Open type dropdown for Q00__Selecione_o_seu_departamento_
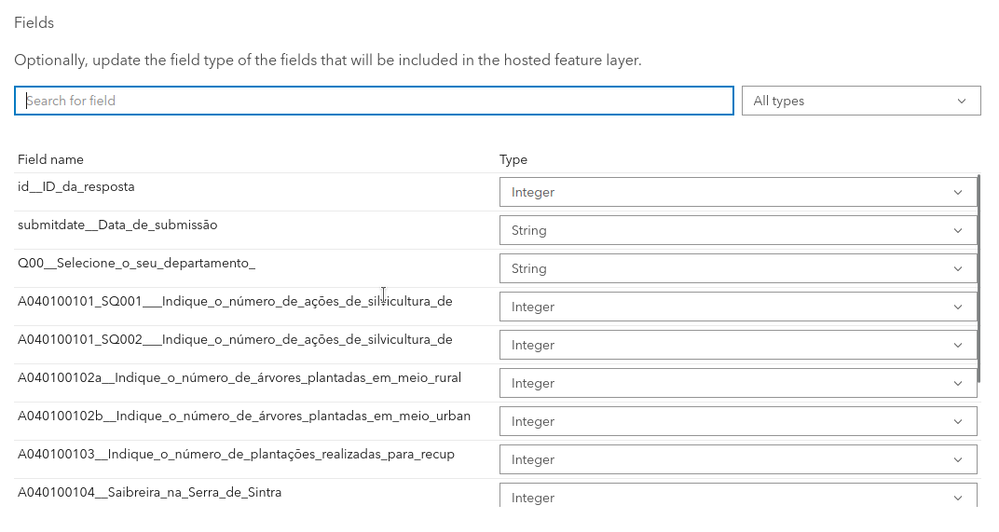The image size is (999, 532). (738, 269)
